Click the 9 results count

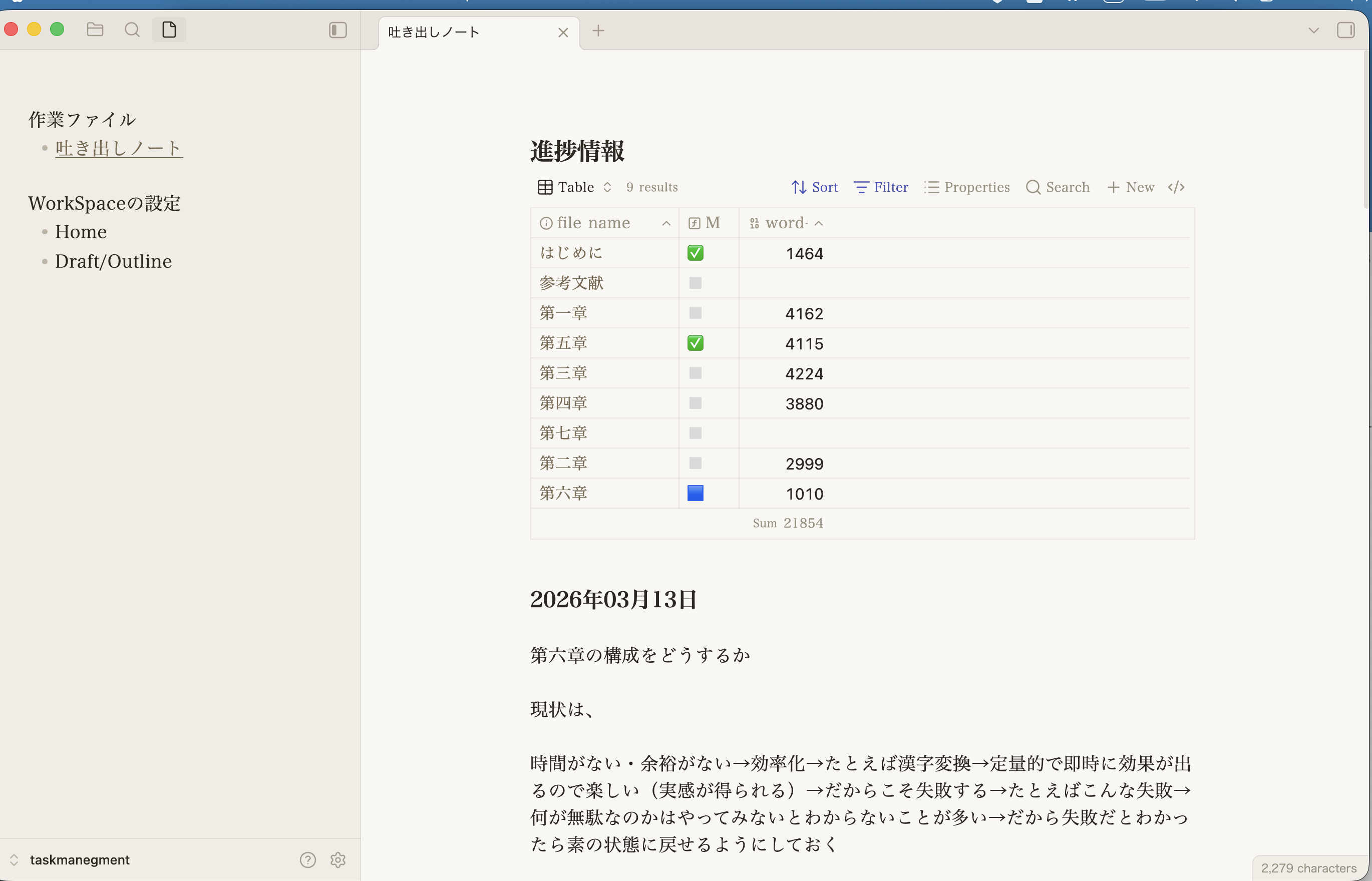click(x=651, y=187)
